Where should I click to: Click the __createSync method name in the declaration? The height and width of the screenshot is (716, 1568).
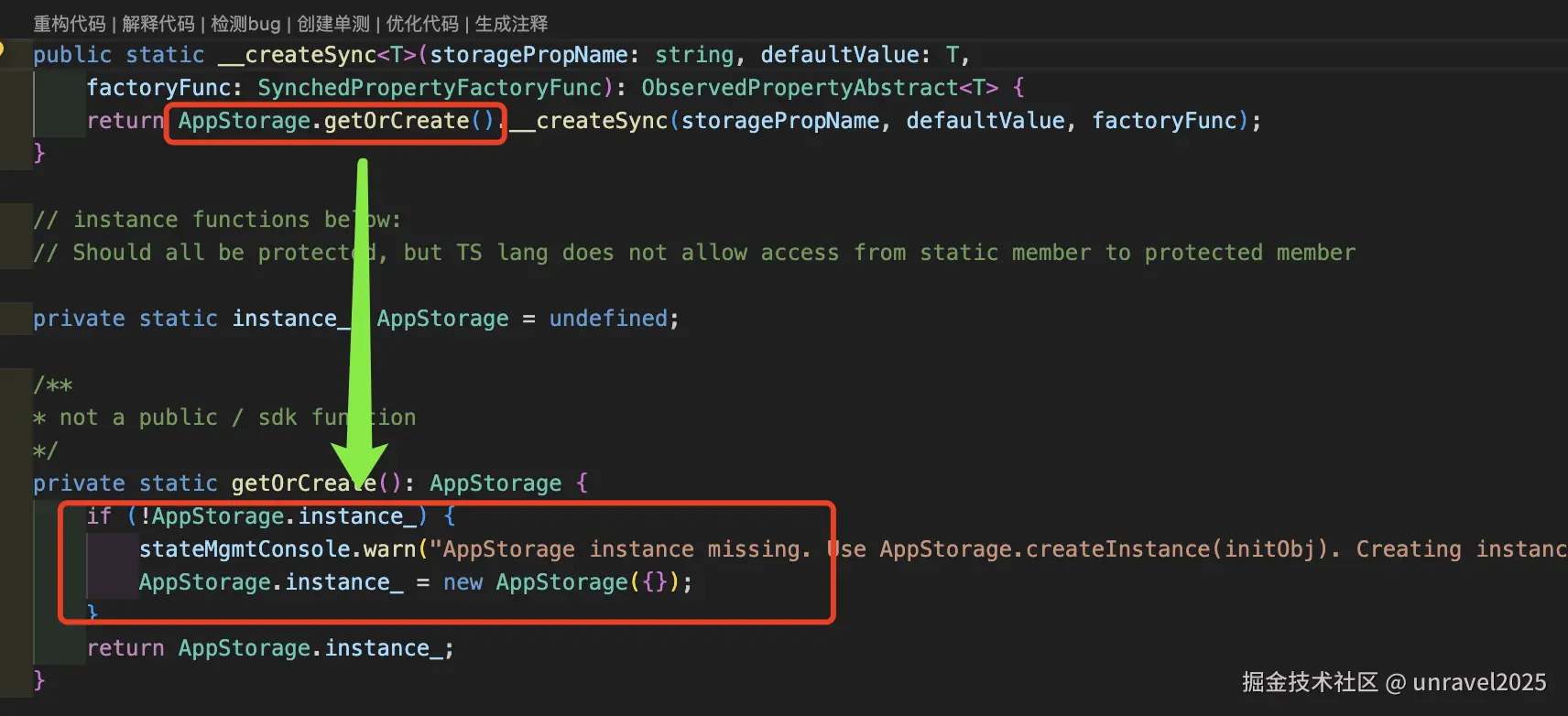(x=297, y=55)
